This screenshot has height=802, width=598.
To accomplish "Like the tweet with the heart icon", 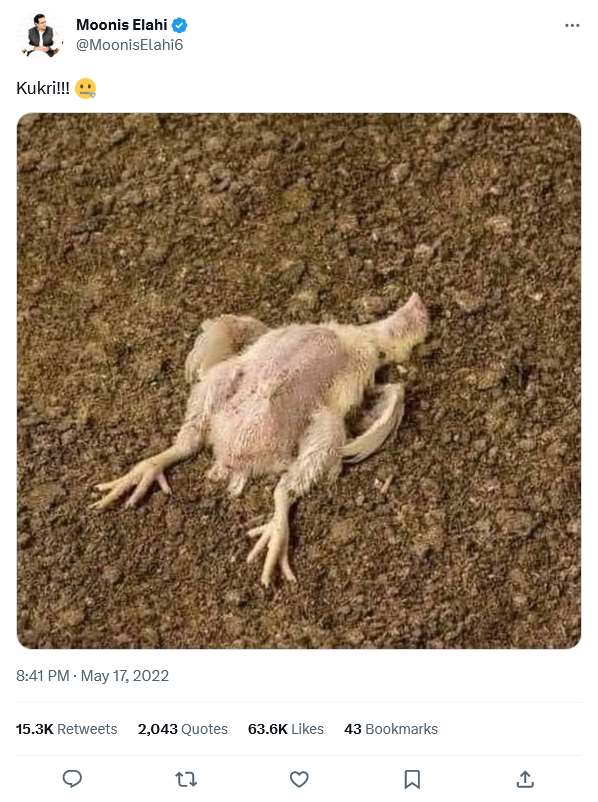I will click(x=299, y=779).
